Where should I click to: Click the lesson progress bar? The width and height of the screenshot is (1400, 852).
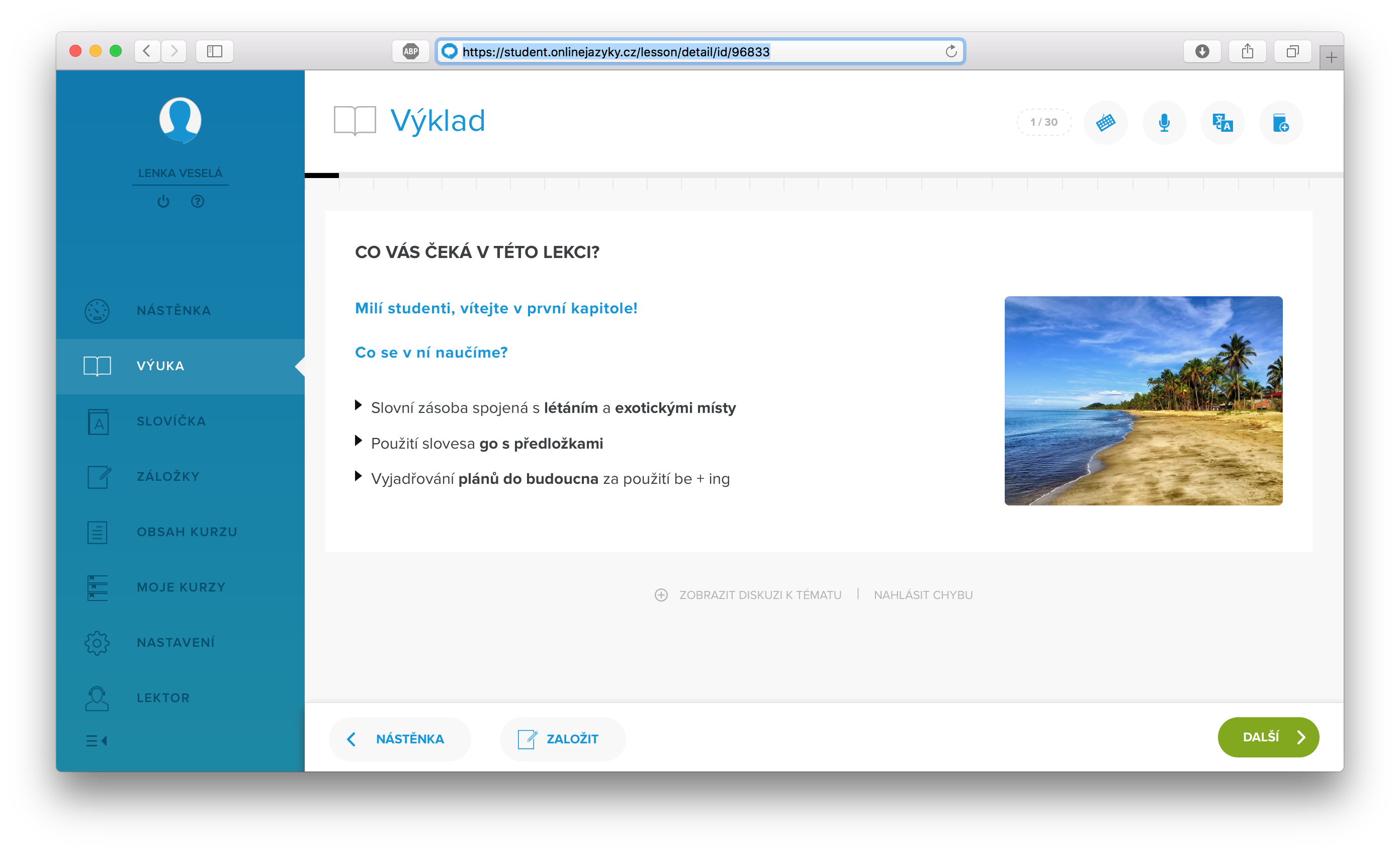824,176
